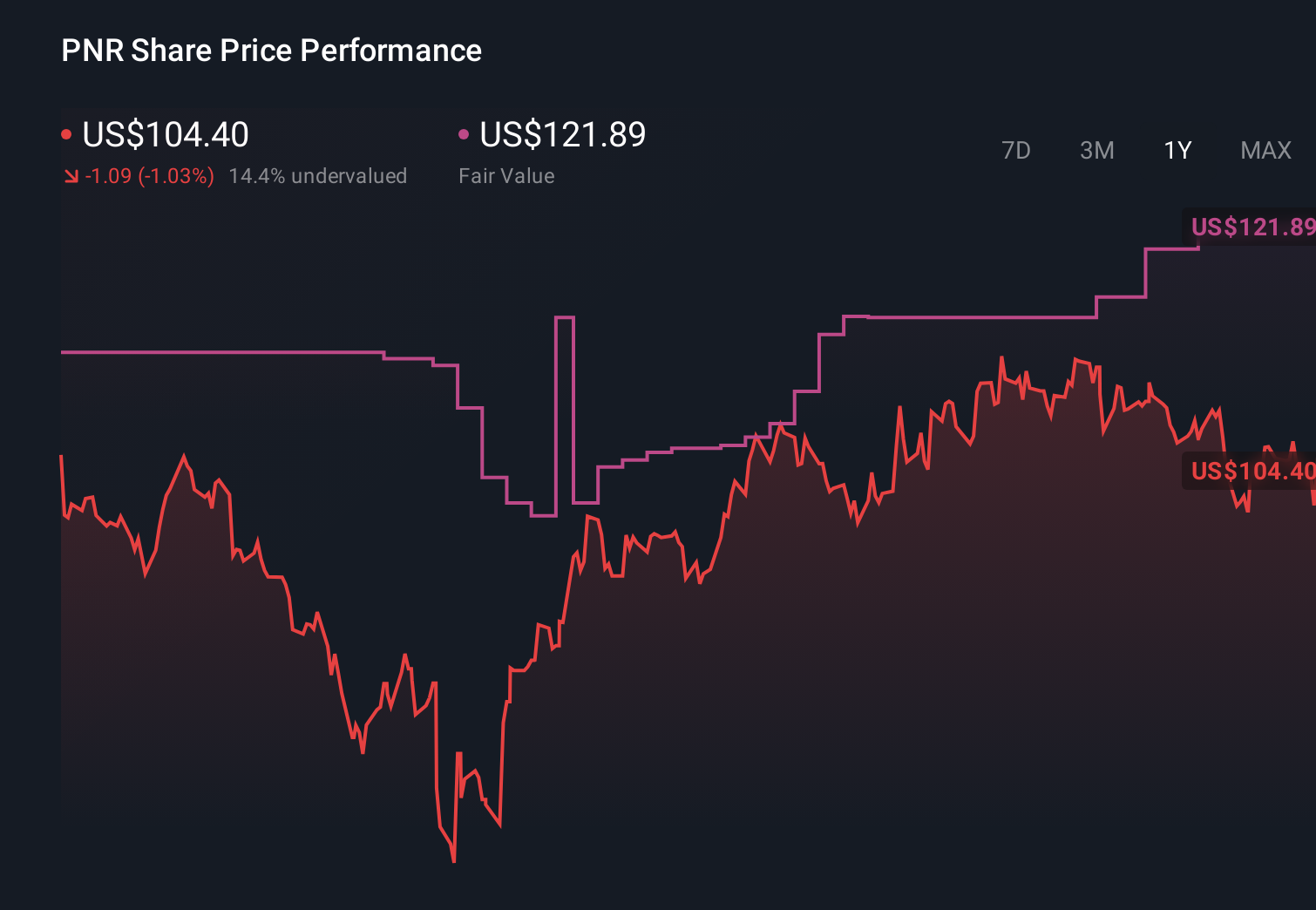The height and width of the screenshot is (910, 1316).
Task: Open the MAX chart time range
Action: (x=1265, y=150)
